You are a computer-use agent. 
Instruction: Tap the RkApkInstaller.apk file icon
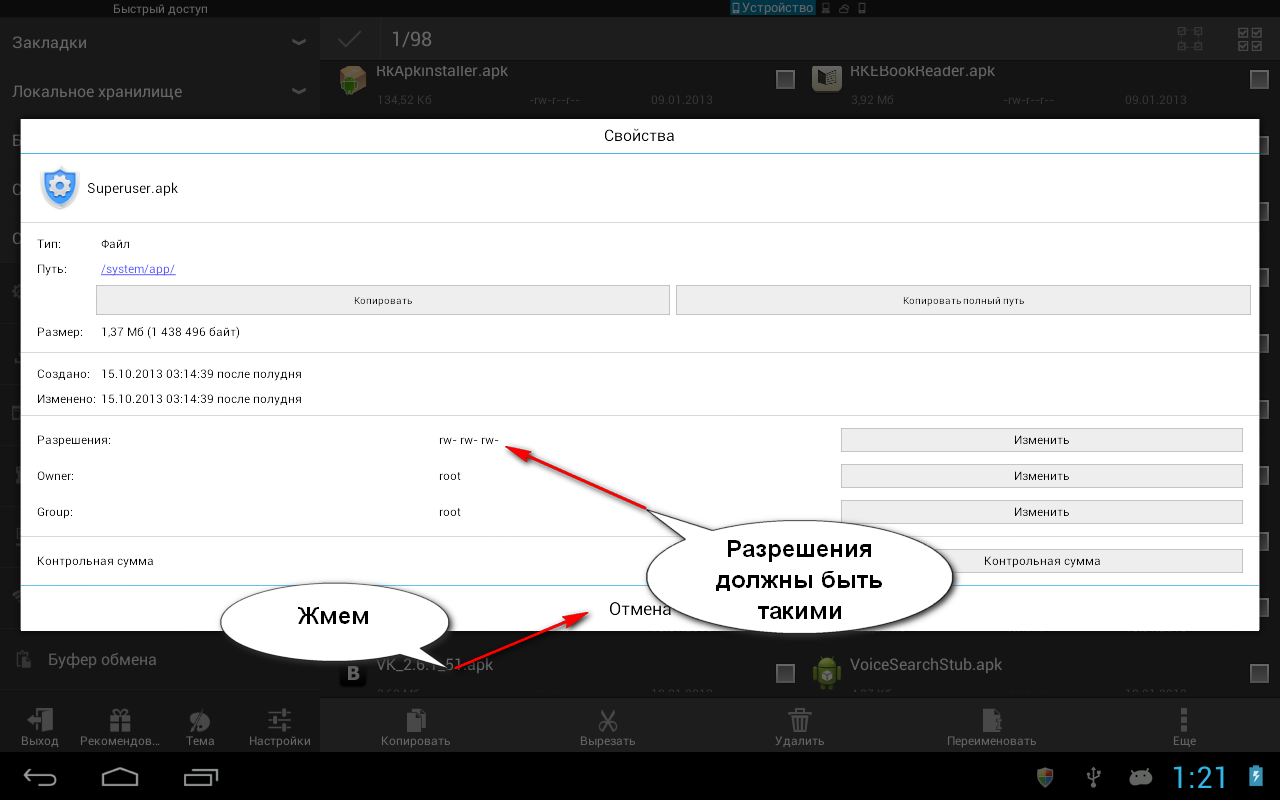[352, 80]
